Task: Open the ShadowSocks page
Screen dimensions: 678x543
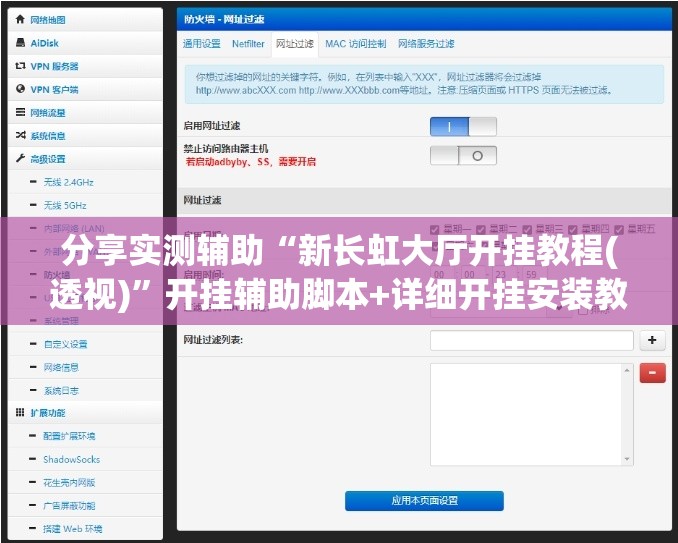Action: pyautogui.click(x=71, y=459)
